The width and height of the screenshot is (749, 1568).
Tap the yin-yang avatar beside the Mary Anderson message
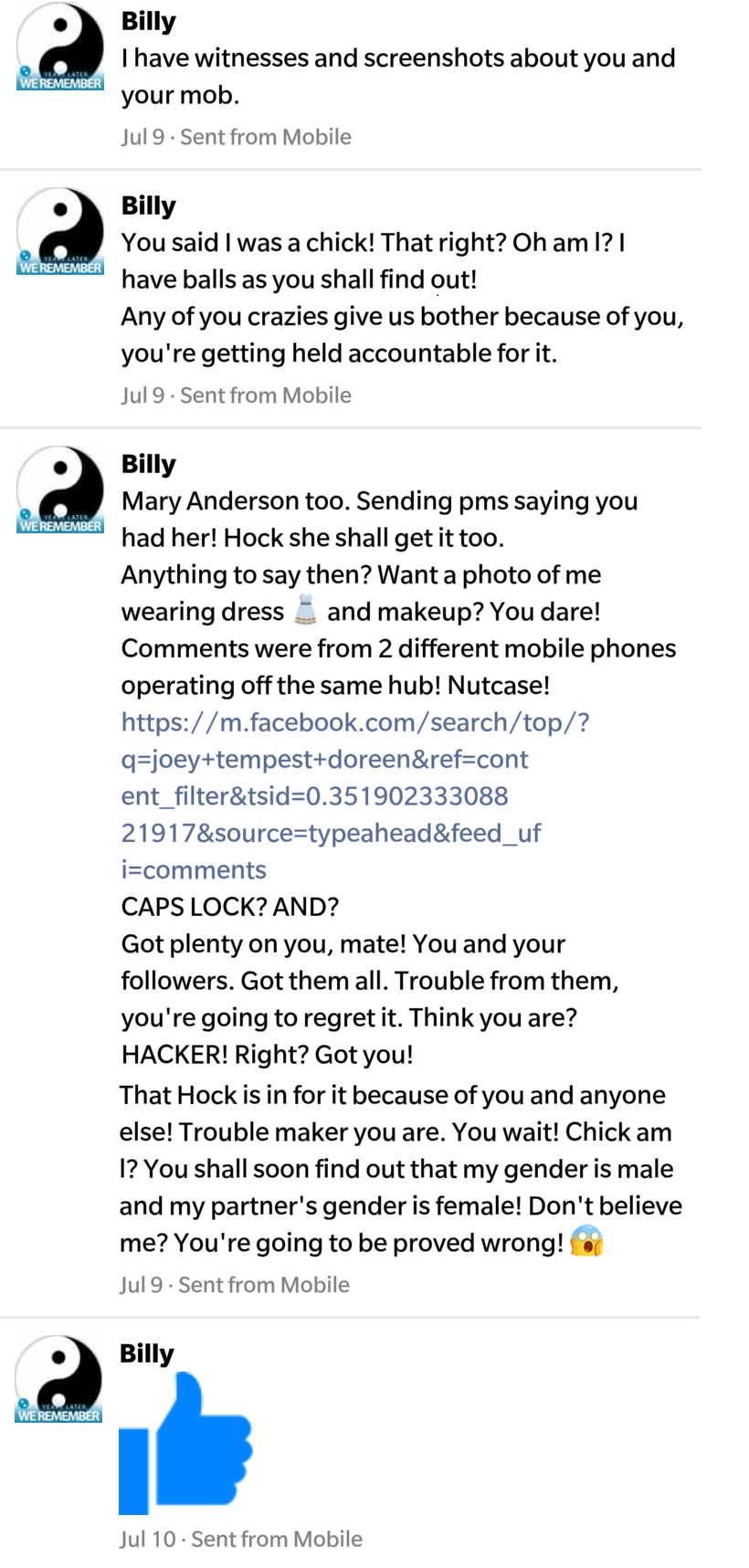(60, 489)
